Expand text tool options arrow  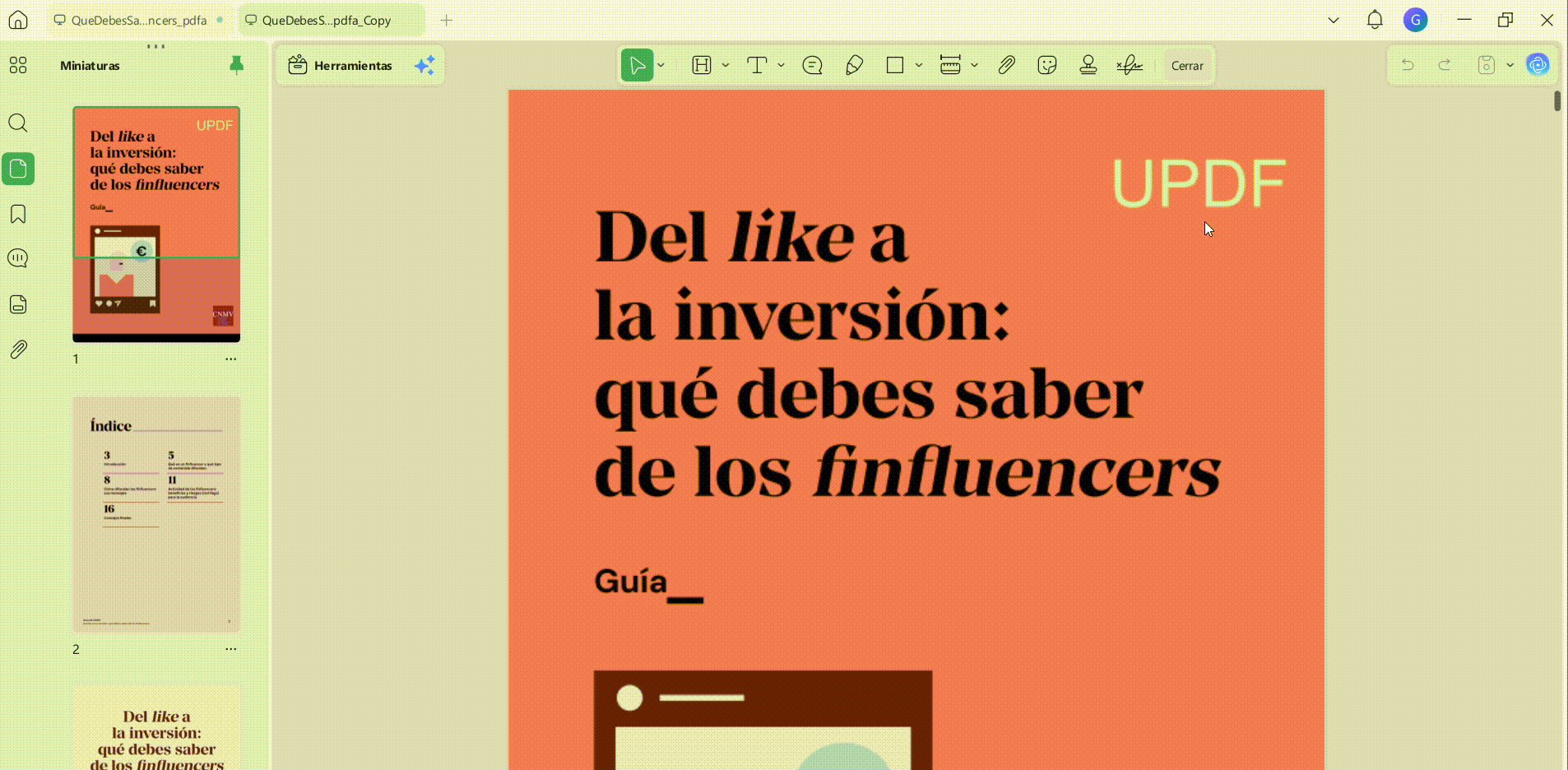pos(782,65)
